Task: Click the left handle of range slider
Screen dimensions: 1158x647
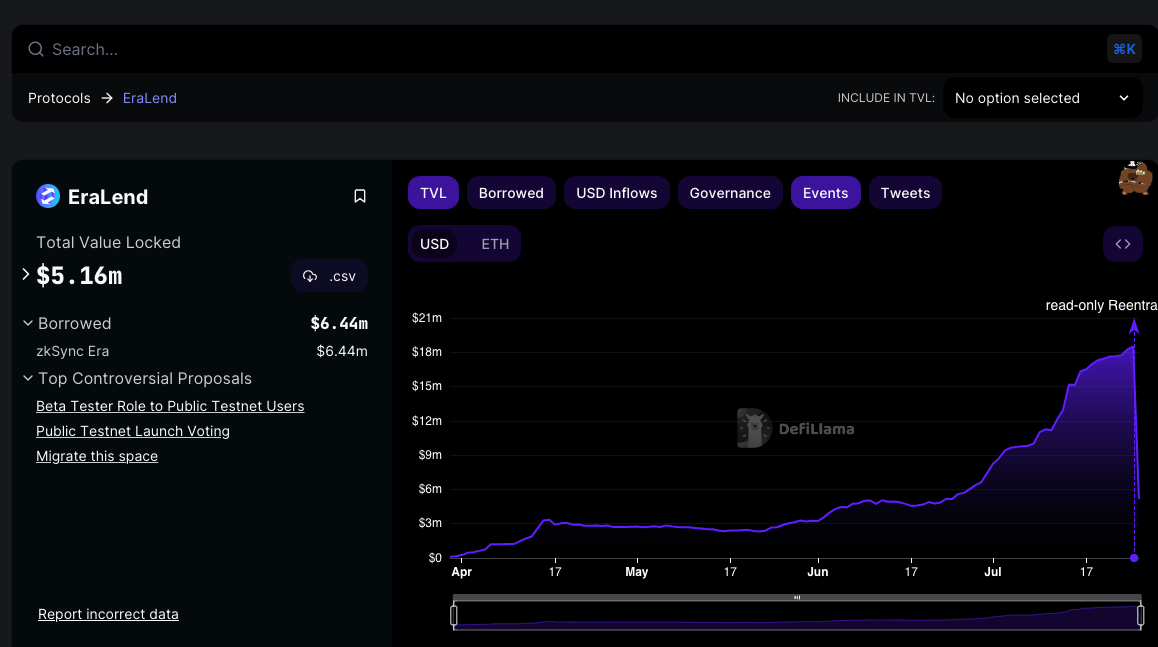Action: [x=454, y=615]
